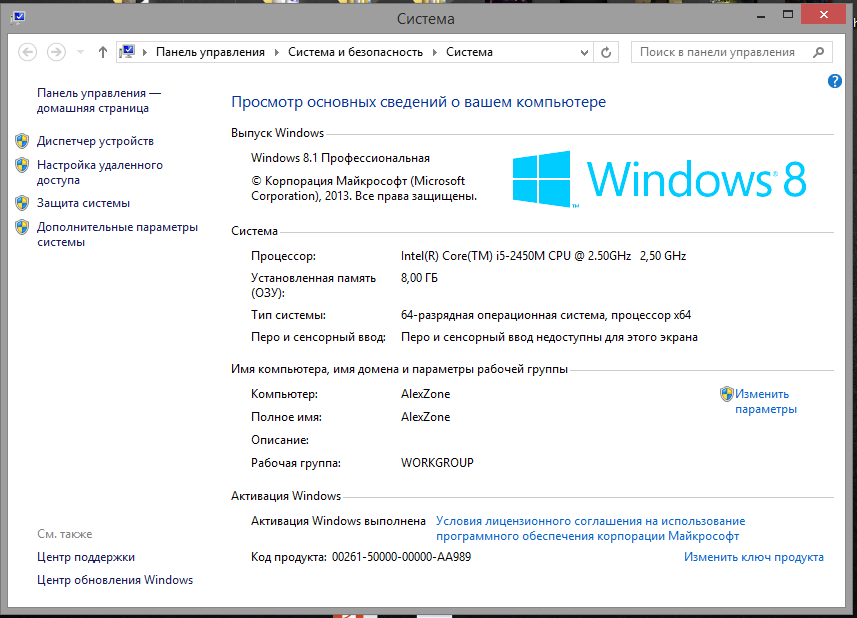Click shield icon next to Дополнительные параметры системы
The height and width of the screenshot is (618, 857).
pyautogui.click(x=22, y=227)
